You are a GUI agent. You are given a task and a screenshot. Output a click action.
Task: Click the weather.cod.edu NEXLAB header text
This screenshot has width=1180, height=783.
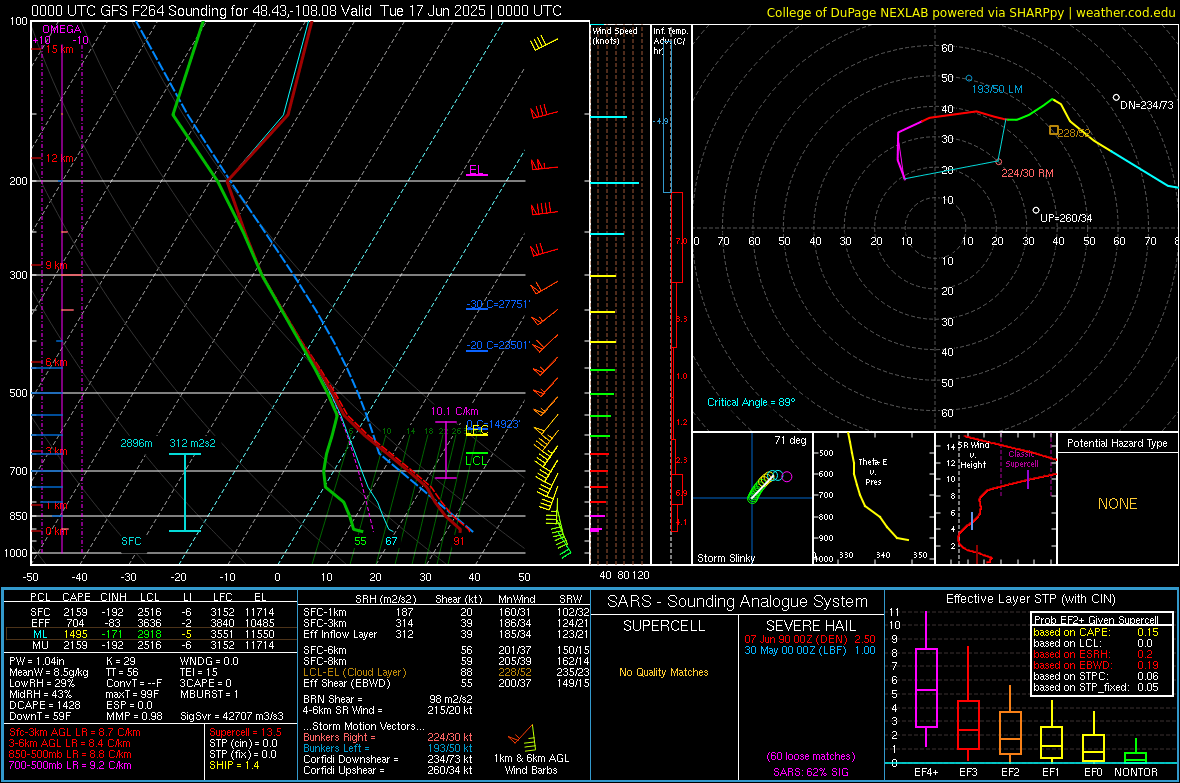970,12
